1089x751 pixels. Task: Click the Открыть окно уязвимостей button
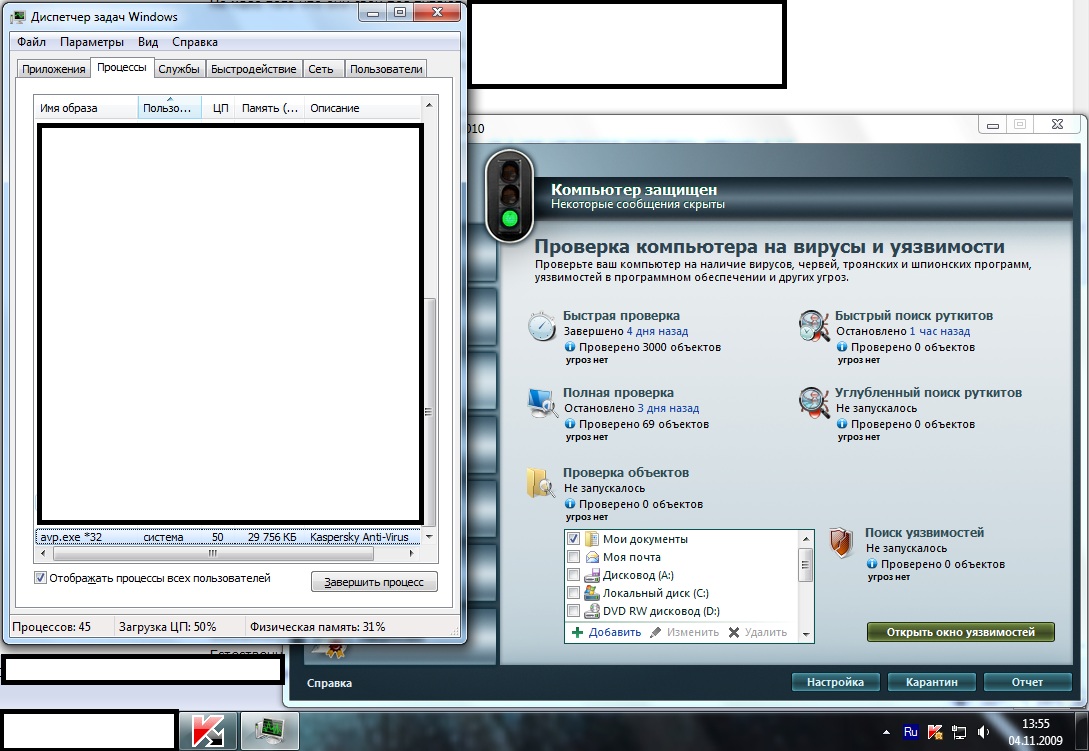coord(961,632)
